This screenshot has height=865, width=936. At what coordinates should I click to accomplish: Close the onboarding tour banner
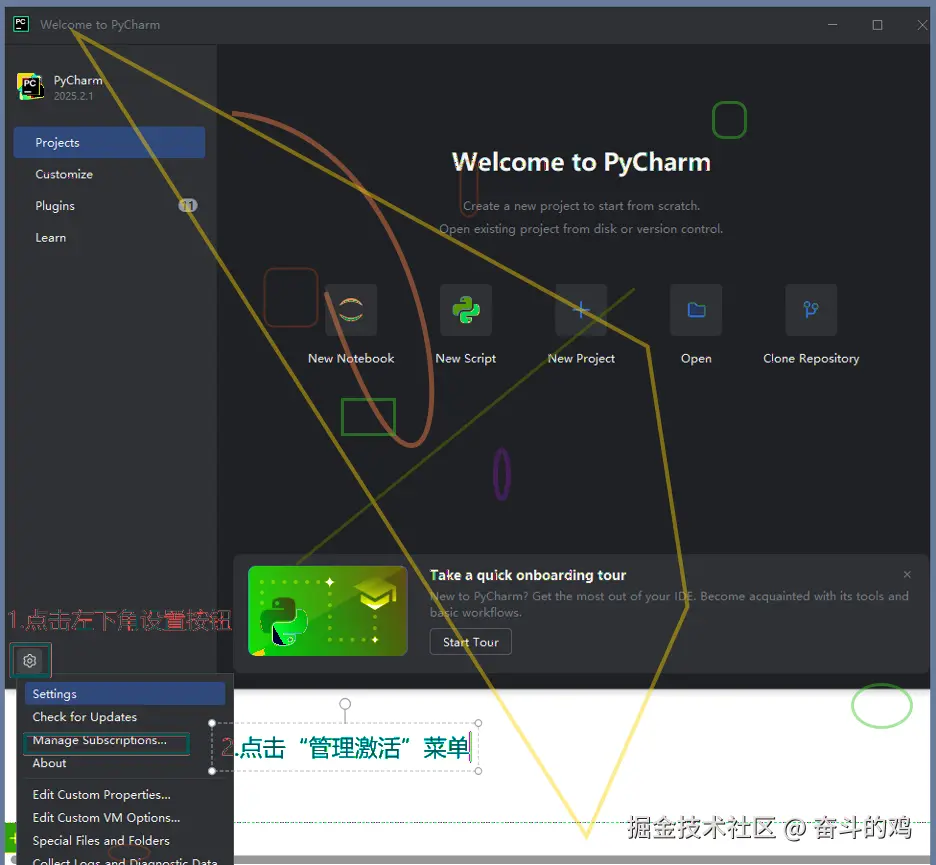[x=907, y=574]
